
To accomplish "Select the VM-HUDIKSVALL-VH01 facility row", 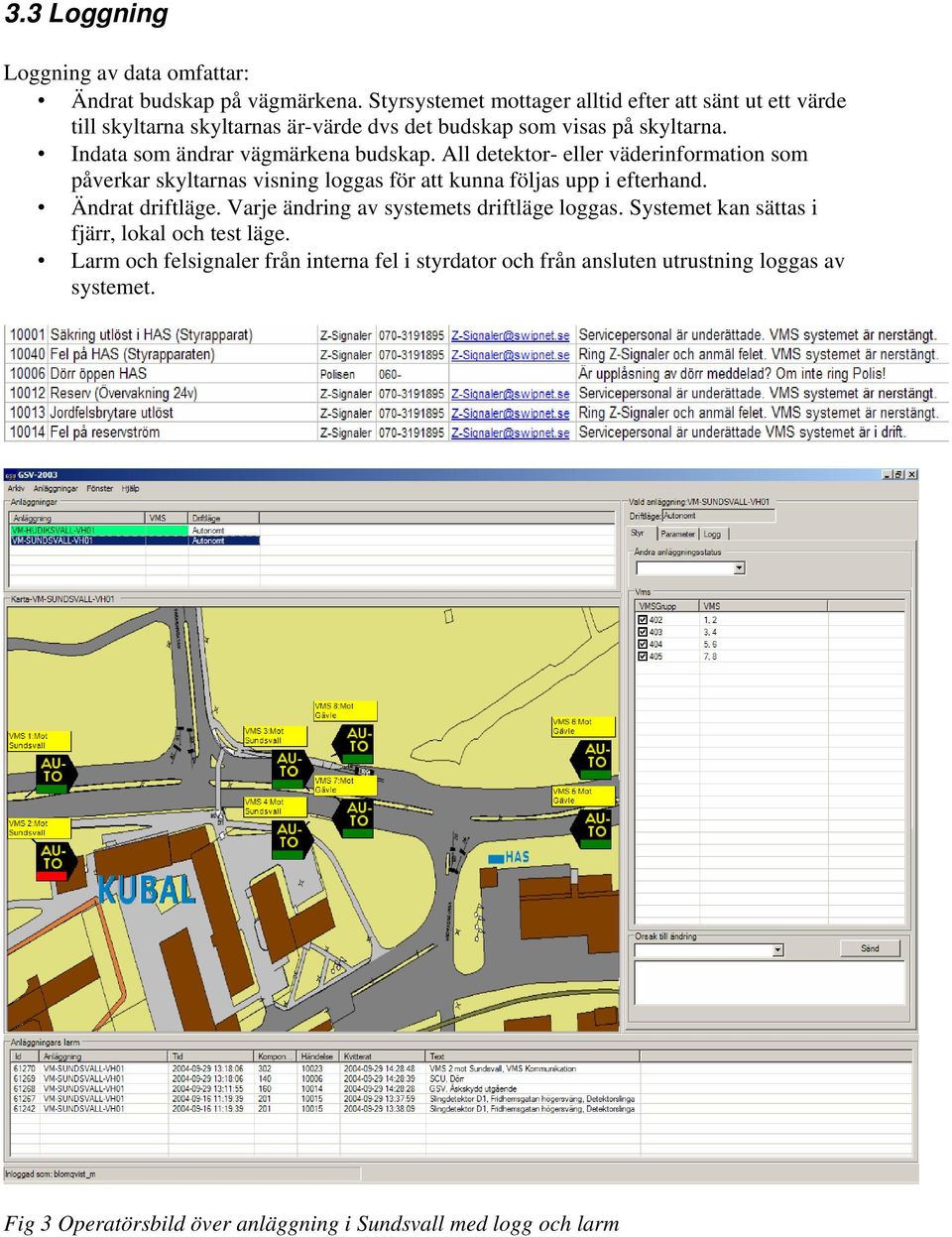I will tap(135, 531).
